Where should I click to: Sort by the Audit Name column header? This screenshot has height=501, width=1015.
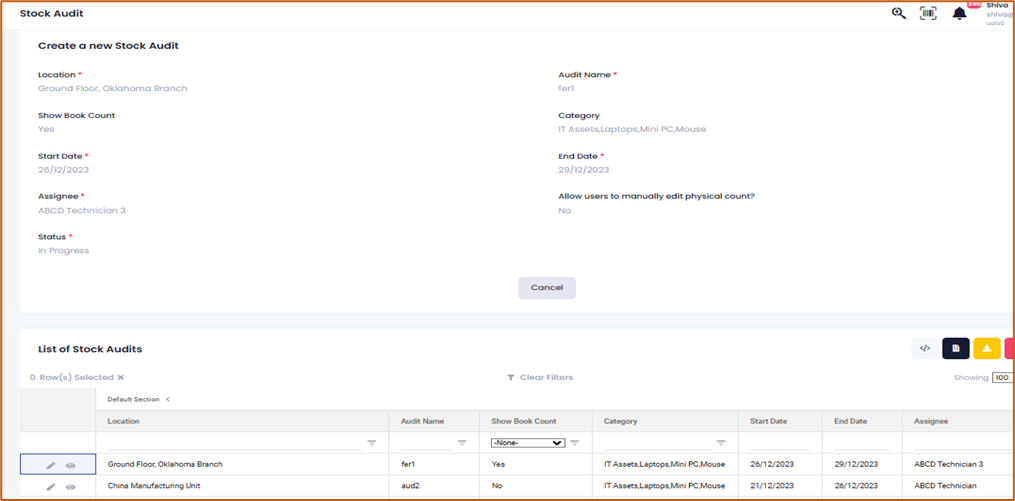[422, 421]
